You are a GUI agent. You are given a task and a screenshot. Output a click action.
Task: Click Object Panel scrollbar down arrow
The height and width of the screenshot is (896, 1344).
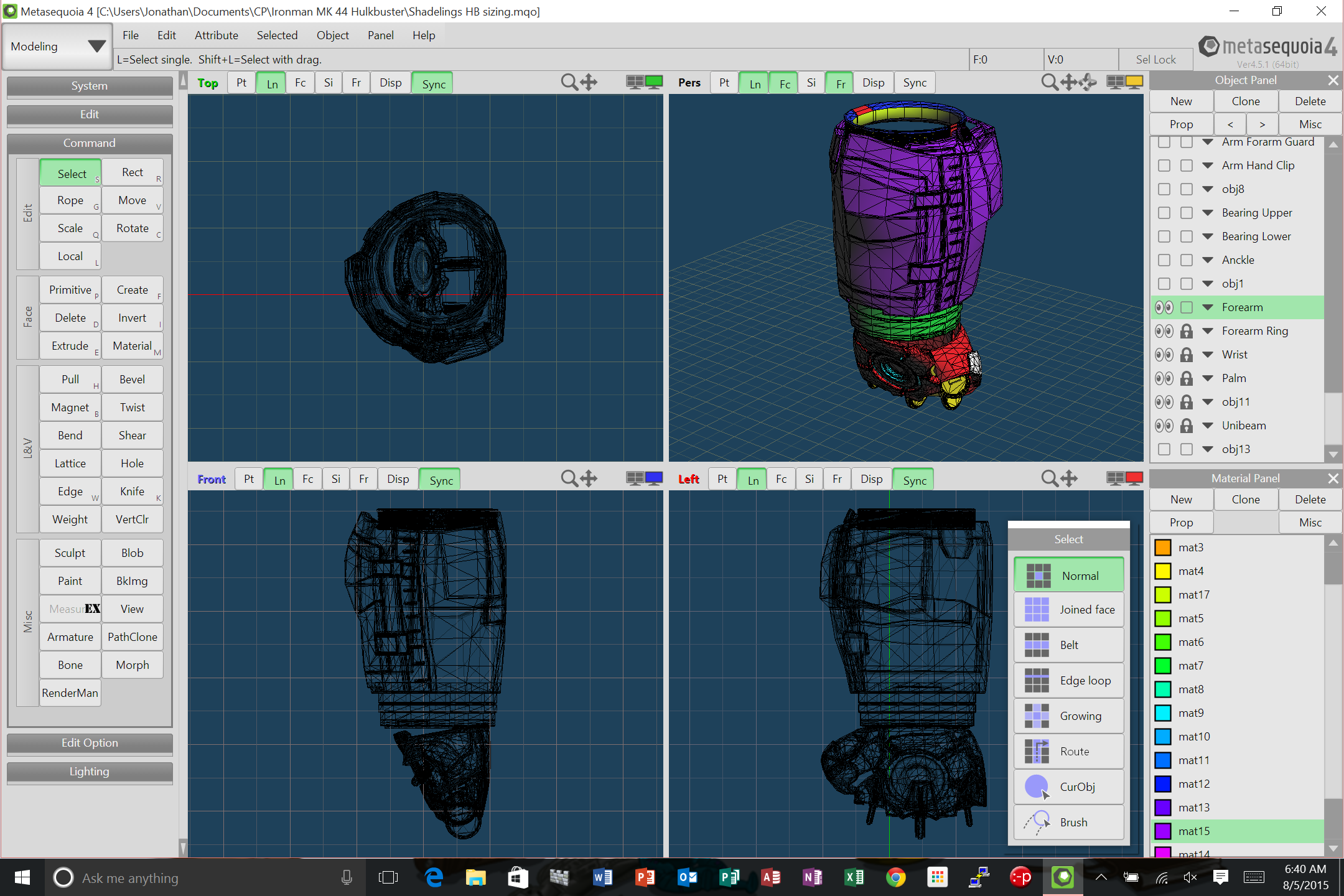tap(1333, 454)
